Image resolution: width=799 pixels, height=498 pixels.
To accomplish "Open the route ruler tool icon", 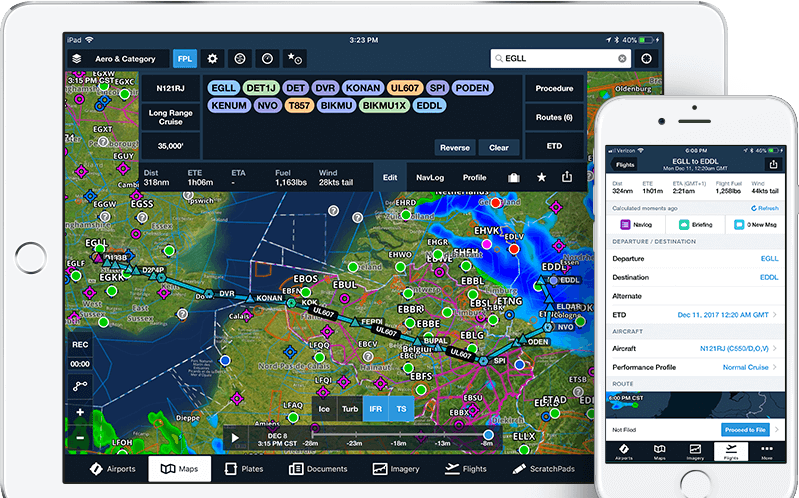I will pos(80,387).
